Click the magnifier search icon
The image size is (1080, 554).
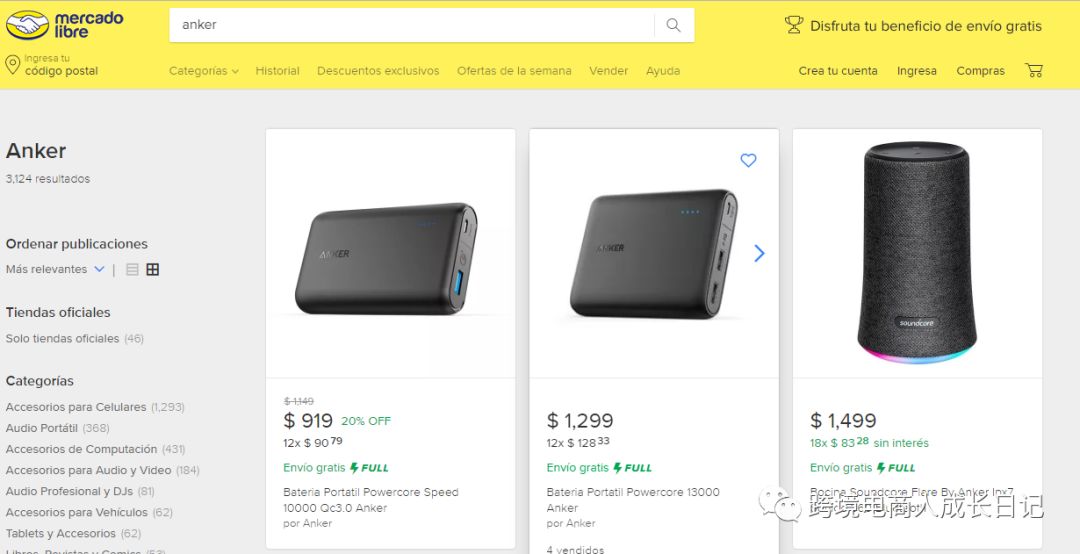pyautogui.click(x=673, y=25)
